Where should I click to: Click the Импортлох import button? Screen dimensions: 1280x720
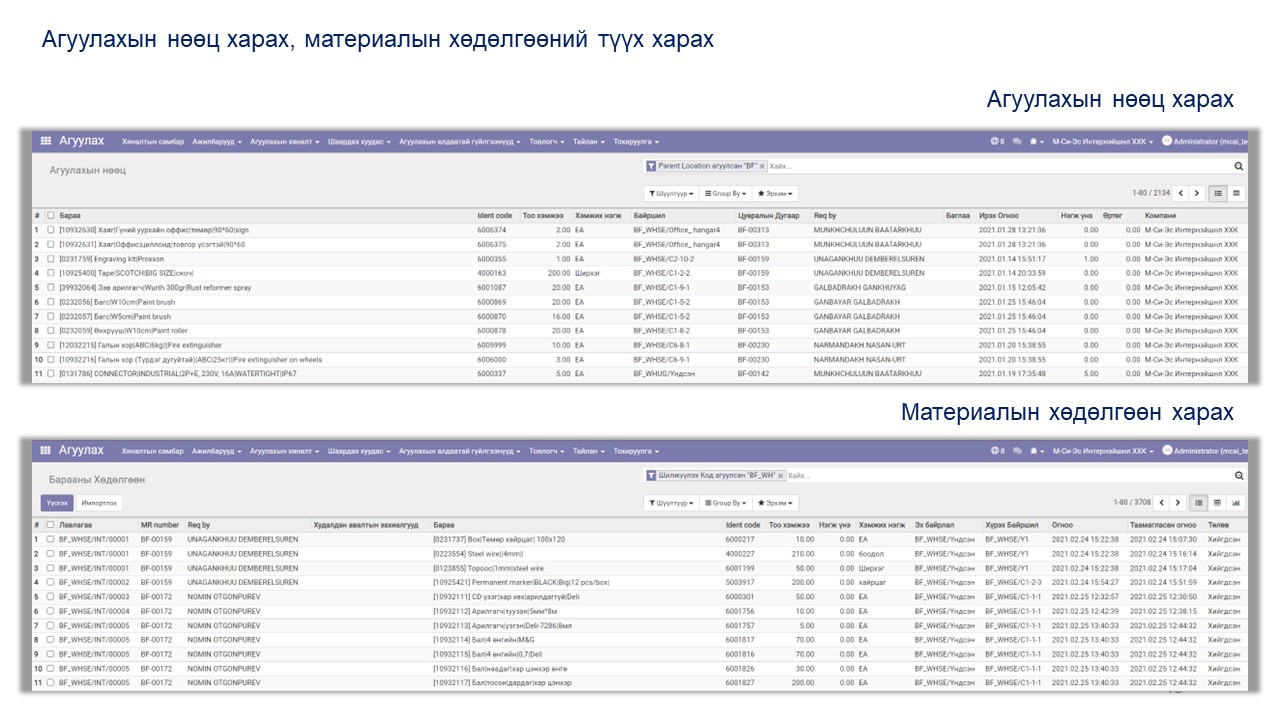[100, 503]
